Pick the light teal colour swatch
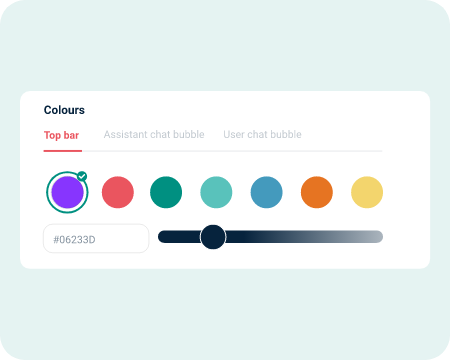 coord(216,192)
